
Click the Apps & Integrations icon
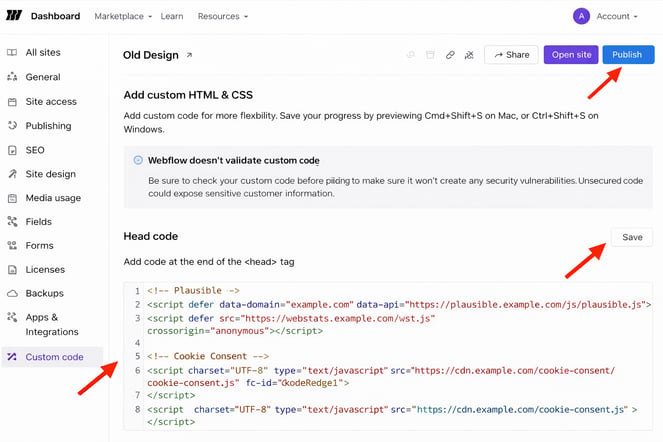[x=12, y=317]
